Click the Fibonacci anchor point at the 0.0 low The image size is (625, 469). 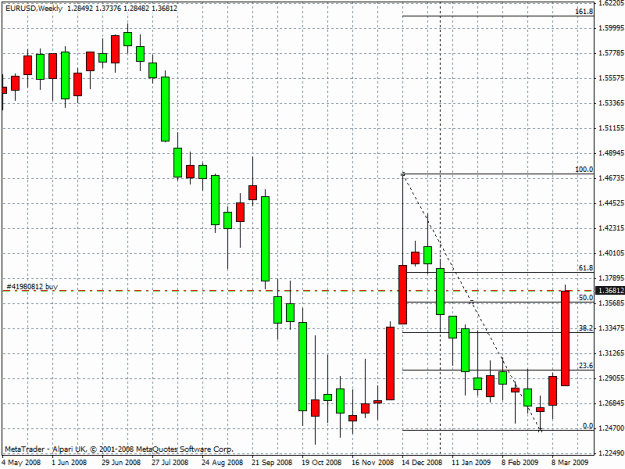540,430
